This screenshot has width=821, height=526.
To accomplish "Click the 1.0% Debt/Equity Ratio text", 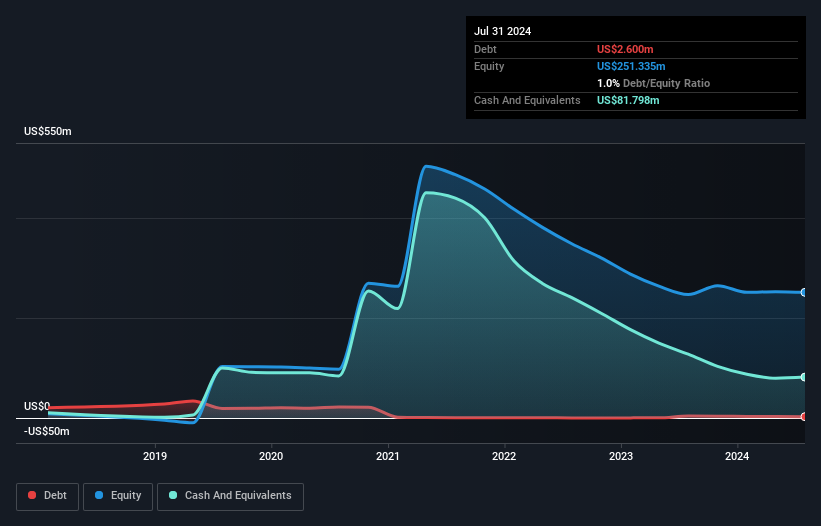I will point(653,83).
